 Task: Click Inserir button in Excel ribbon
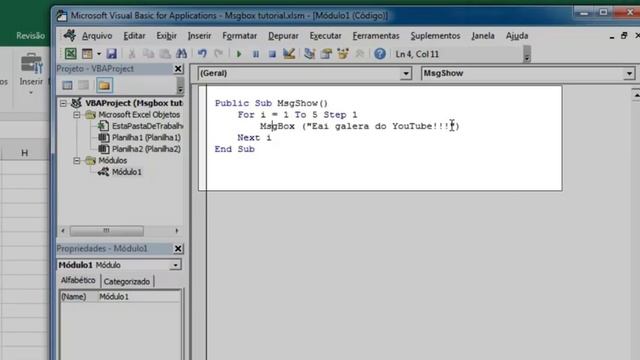[31, 73]
